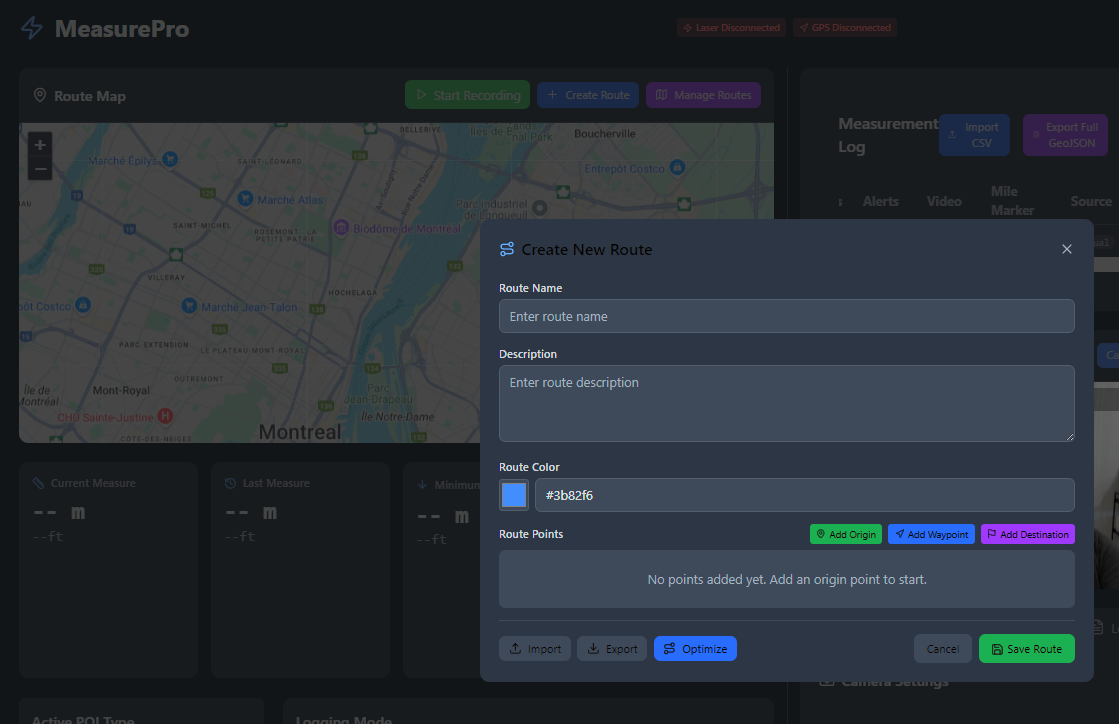Image resolution: width=1119 pixels, height=724 pixels.
Task: Click the Route Map location pin icon
Action: tap(39, 95)
